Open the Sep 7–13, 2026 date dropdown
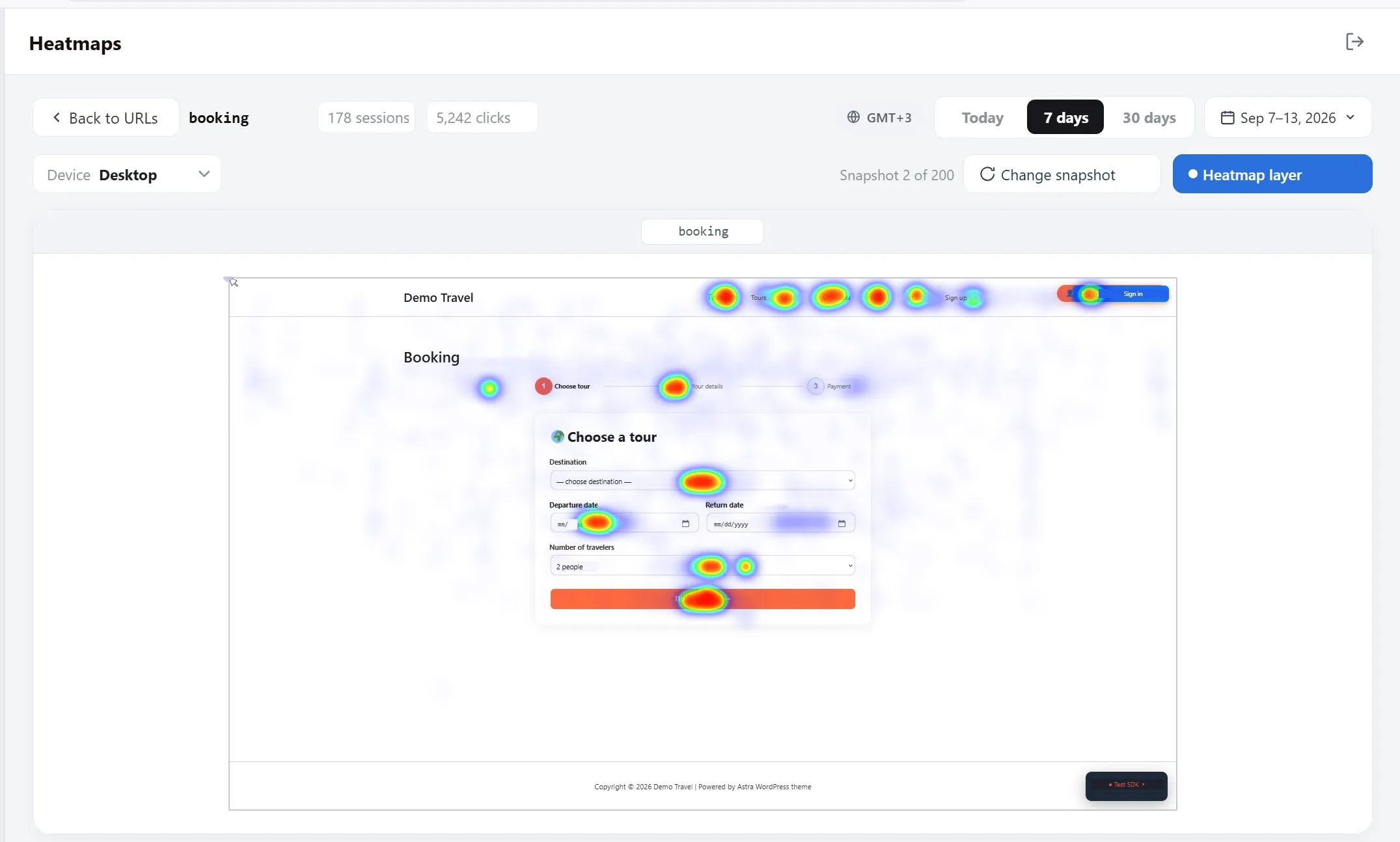The width and height of the screenshot is (1400, 842). click(x=1288, y=118)
